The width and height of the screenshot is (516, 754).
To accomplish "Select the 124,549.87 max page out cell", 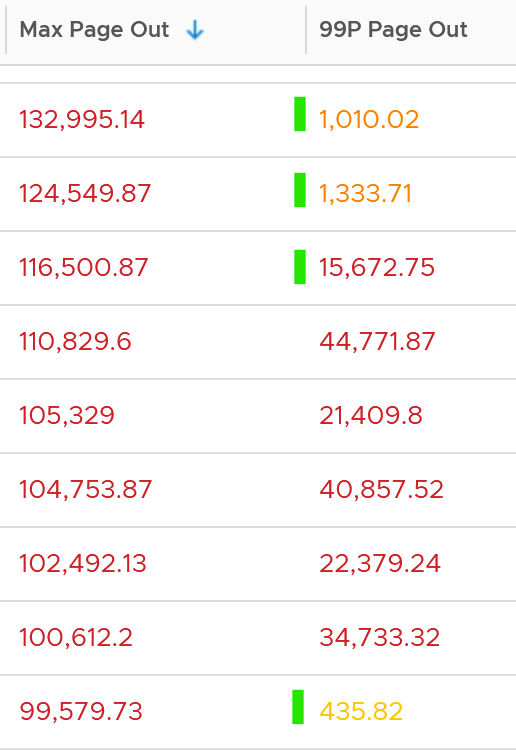I will 85,194.
